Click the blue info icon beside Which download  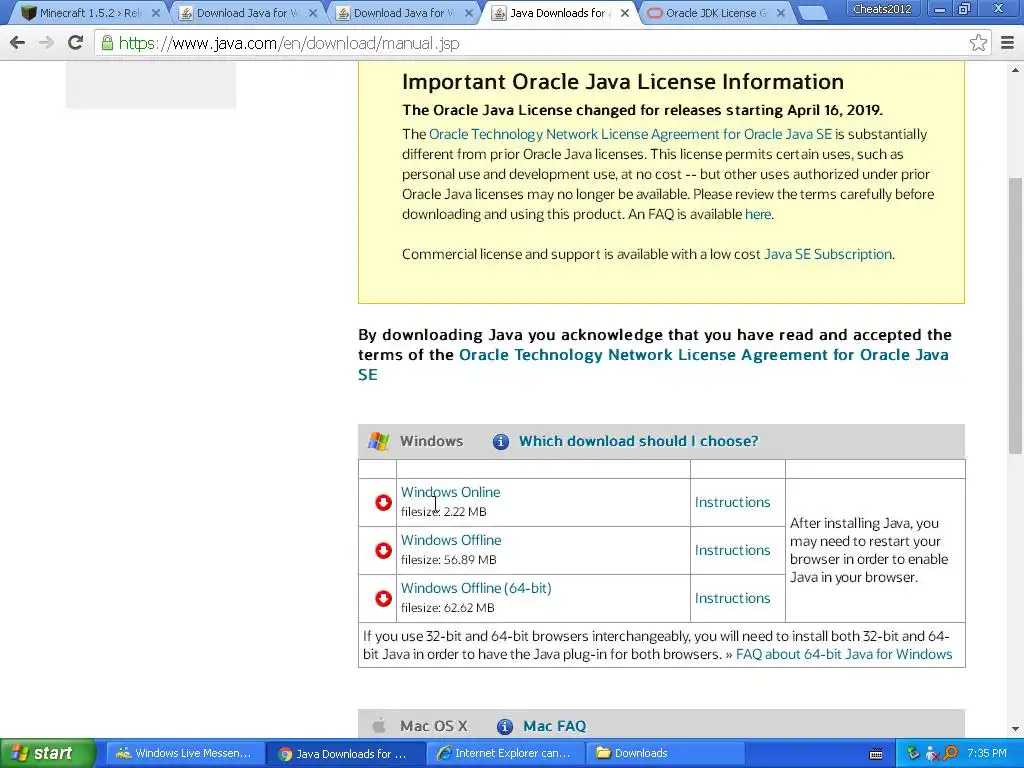(501, 441)
